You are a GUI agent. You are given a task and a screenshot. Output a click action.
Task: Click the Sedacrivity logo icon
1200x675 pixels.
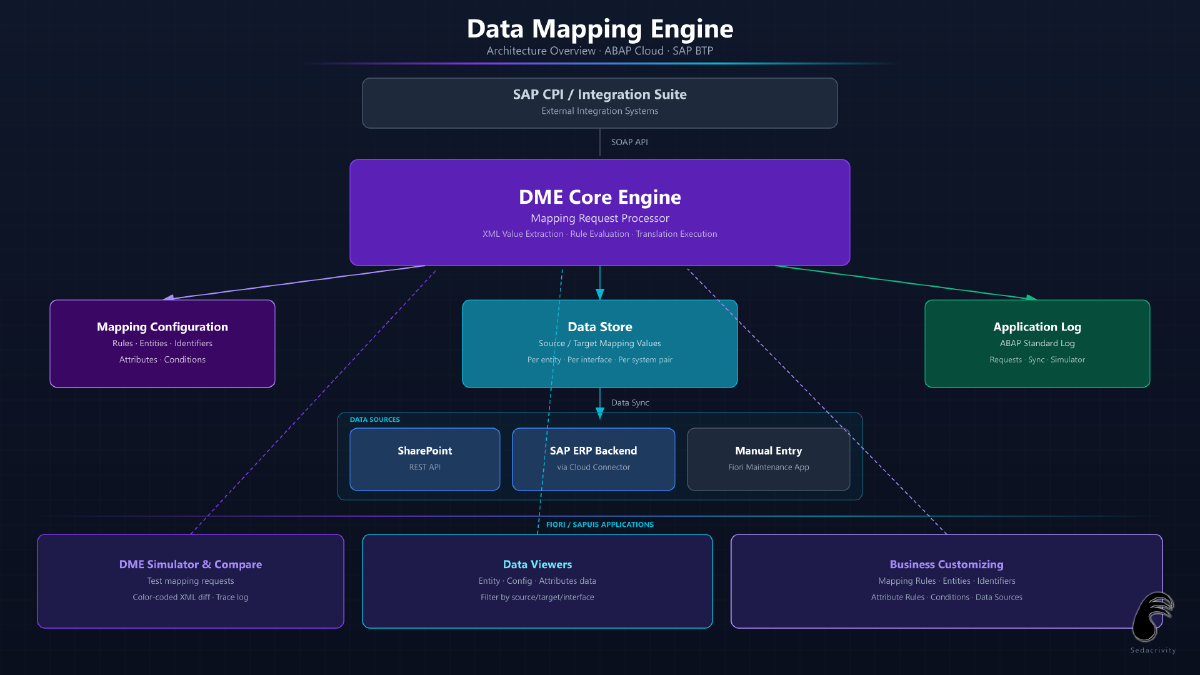click(1153, 615)
